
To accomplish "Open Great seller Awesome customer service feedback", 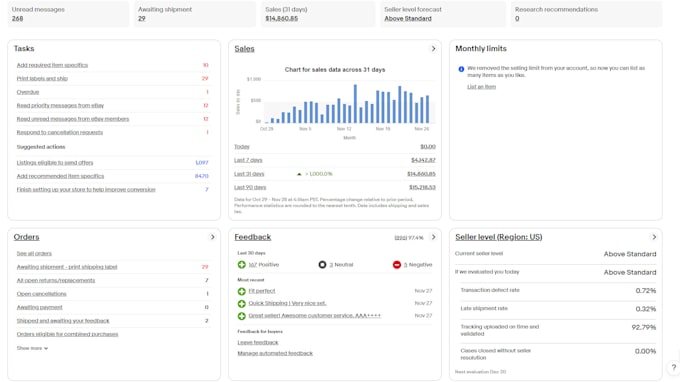I will coord(314,316).
